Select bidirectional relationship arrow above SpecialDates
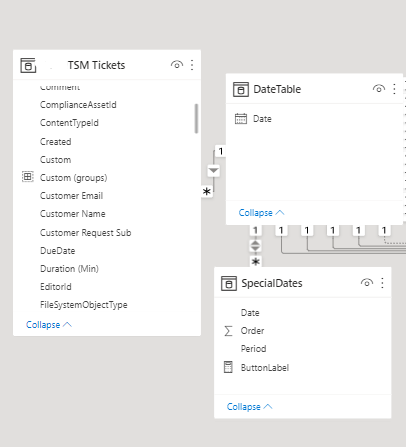Image resolution: width=406 pixels, height=447 pixels. 255,246
